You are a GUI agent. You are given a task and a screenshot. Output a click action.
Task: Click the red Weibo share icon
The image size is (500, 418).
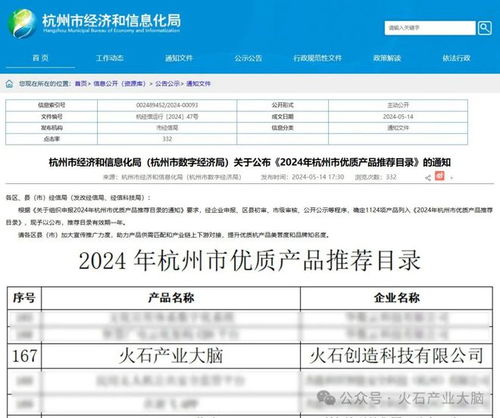tap(440, 176)
